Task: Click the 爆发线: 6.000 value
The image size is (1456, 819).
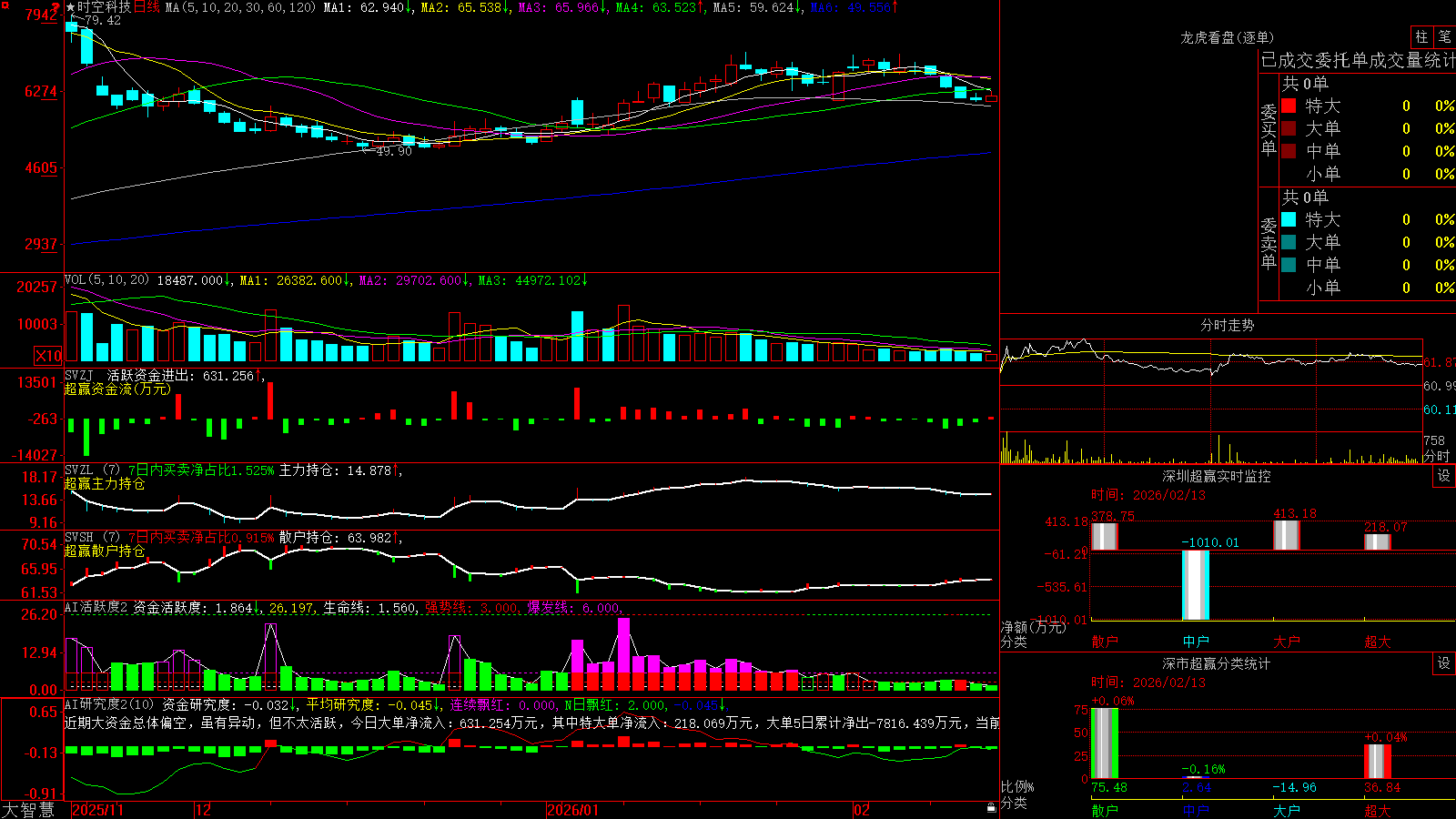Action: coord(575,607)
